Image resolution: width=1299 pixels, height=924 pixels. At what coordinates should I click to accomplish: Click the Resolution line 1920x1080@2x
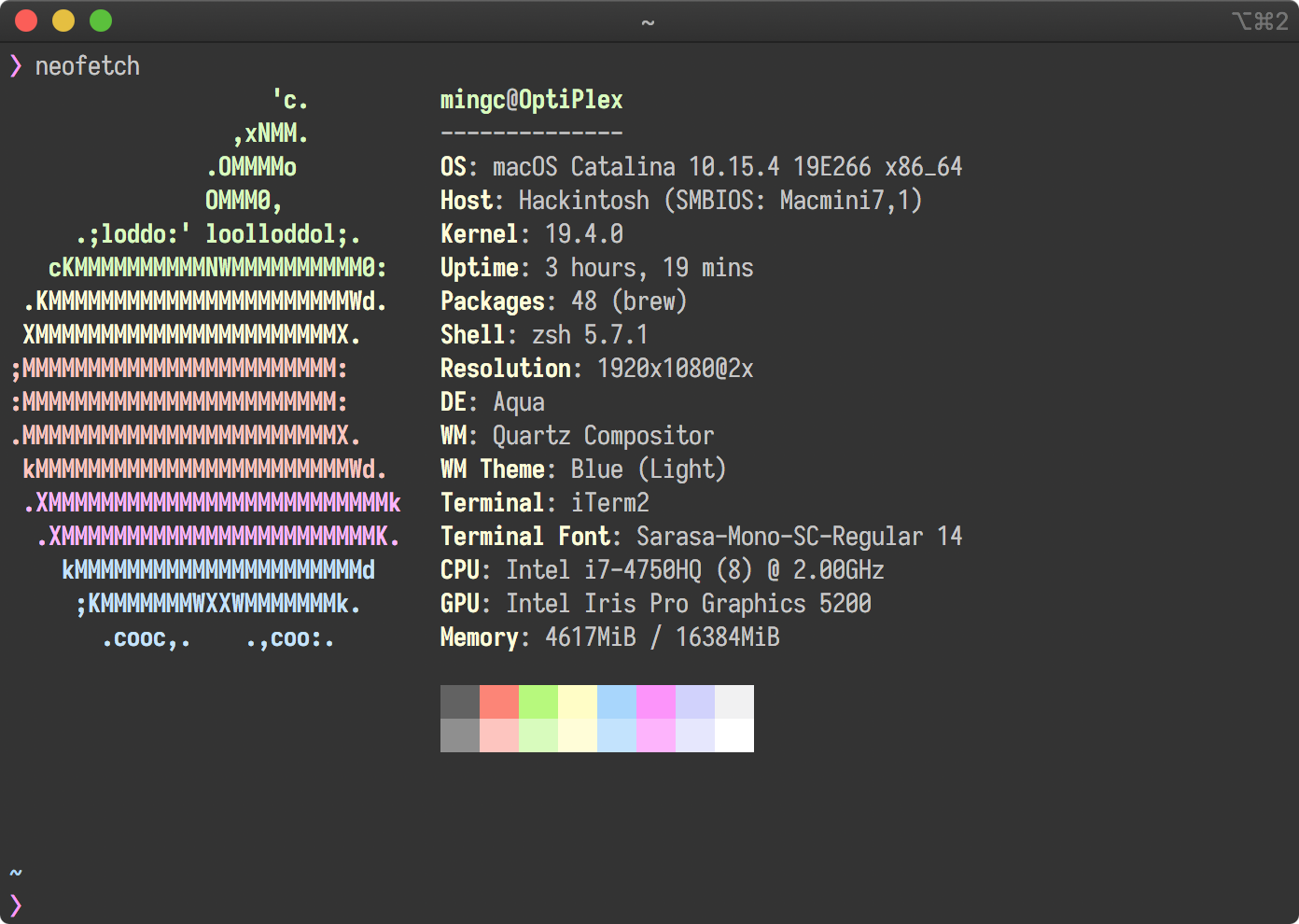(x=597, y=369)
